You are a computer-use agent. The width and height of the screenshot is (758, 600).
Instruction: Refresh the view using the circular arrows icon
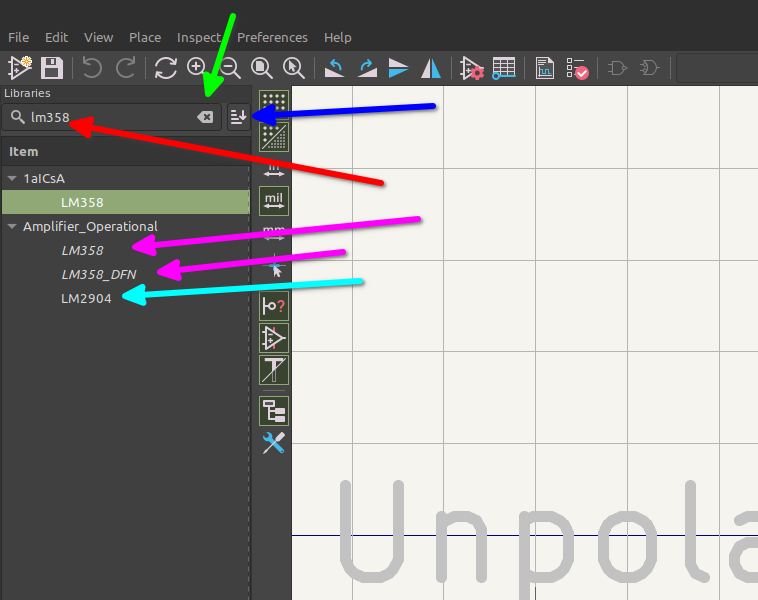pyautogui.click(x=165, y=68)
